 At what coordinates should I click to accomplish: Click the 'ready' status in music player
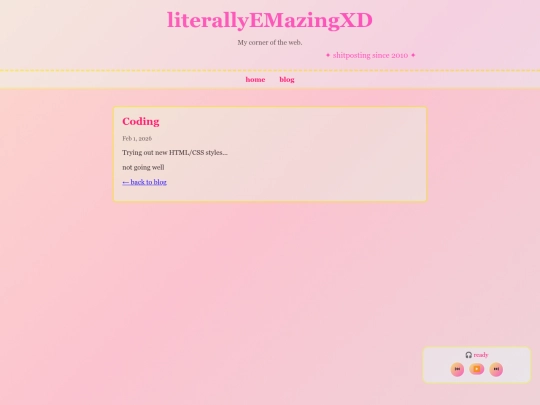[x=481, y=355]
